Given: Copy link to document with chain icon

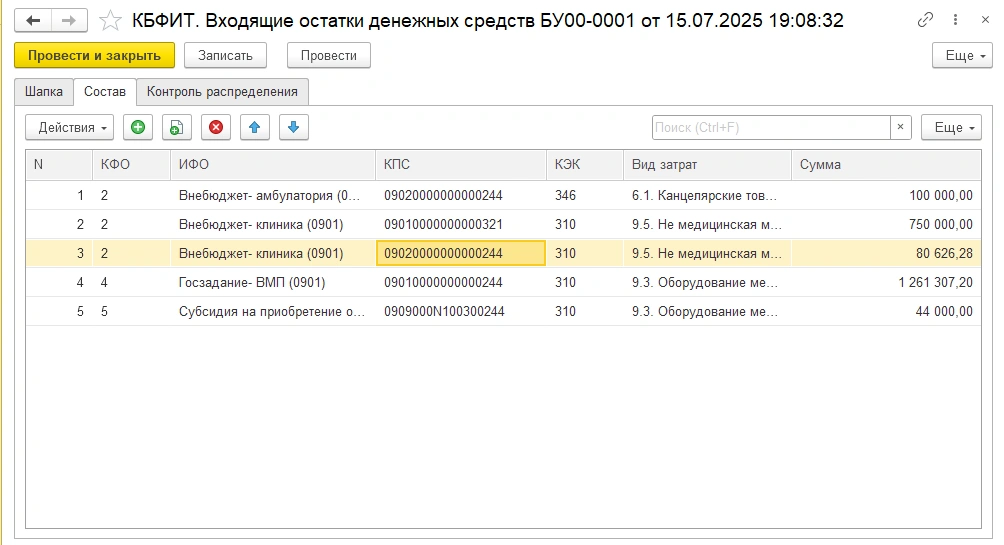Looking at the screenshot, I should click(x=925, y=20).
